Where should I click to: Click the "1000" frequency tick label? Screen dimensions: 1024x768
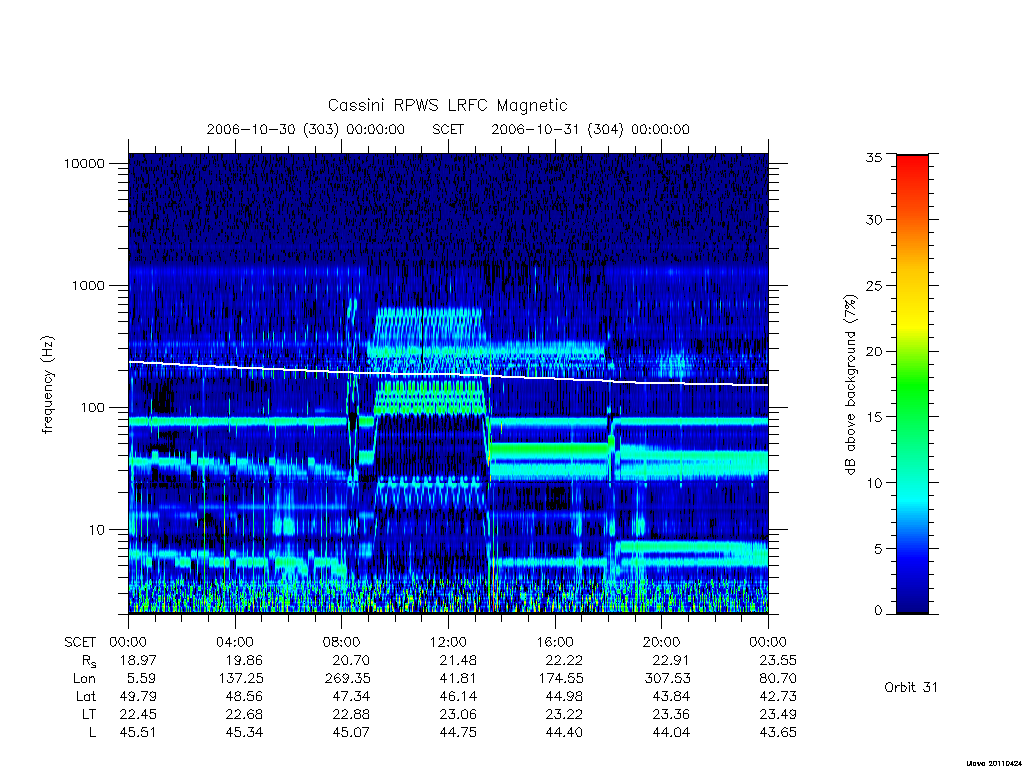tap(88, 285)
